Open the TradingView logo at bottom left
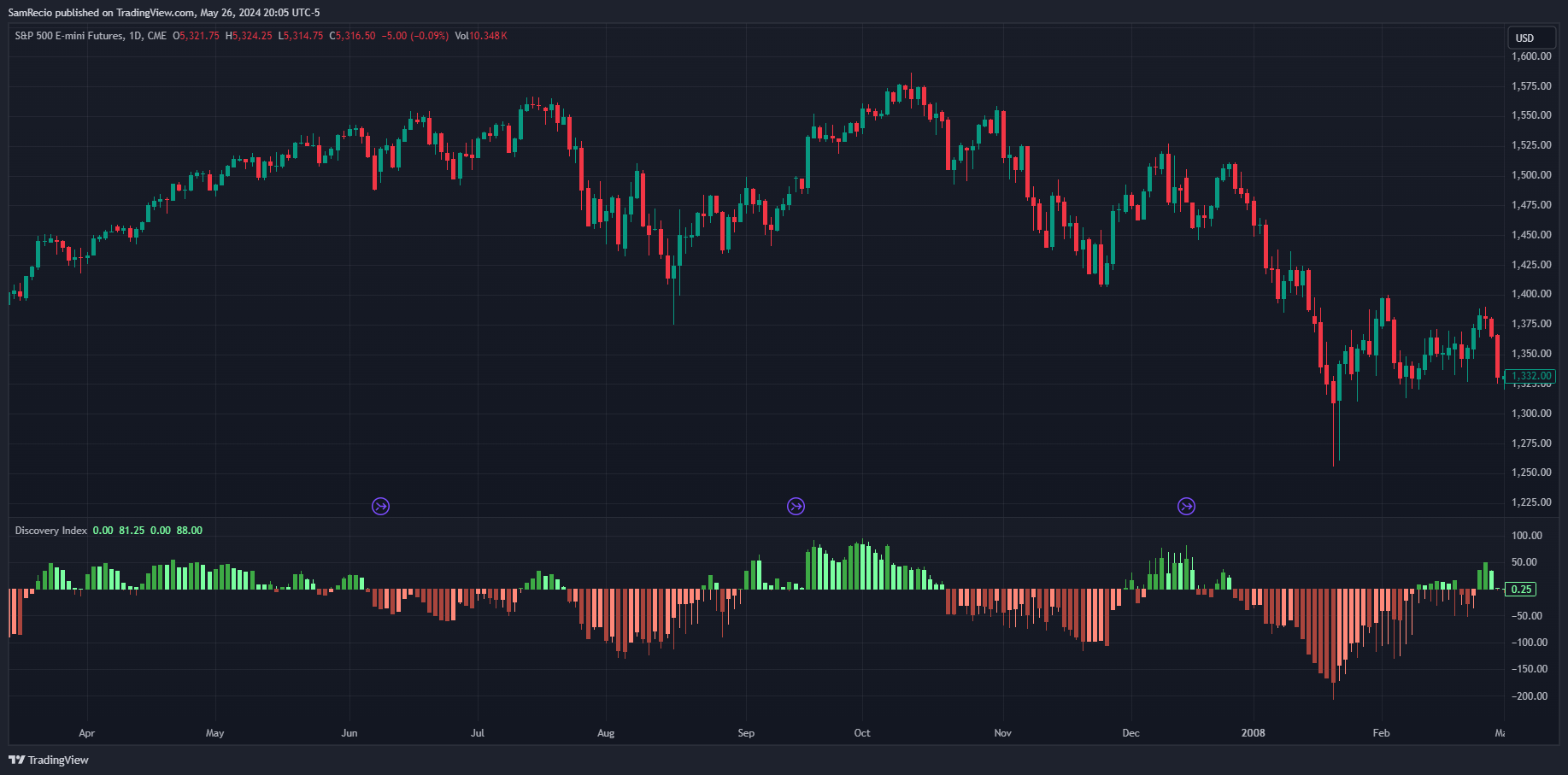 click(49, 760)
